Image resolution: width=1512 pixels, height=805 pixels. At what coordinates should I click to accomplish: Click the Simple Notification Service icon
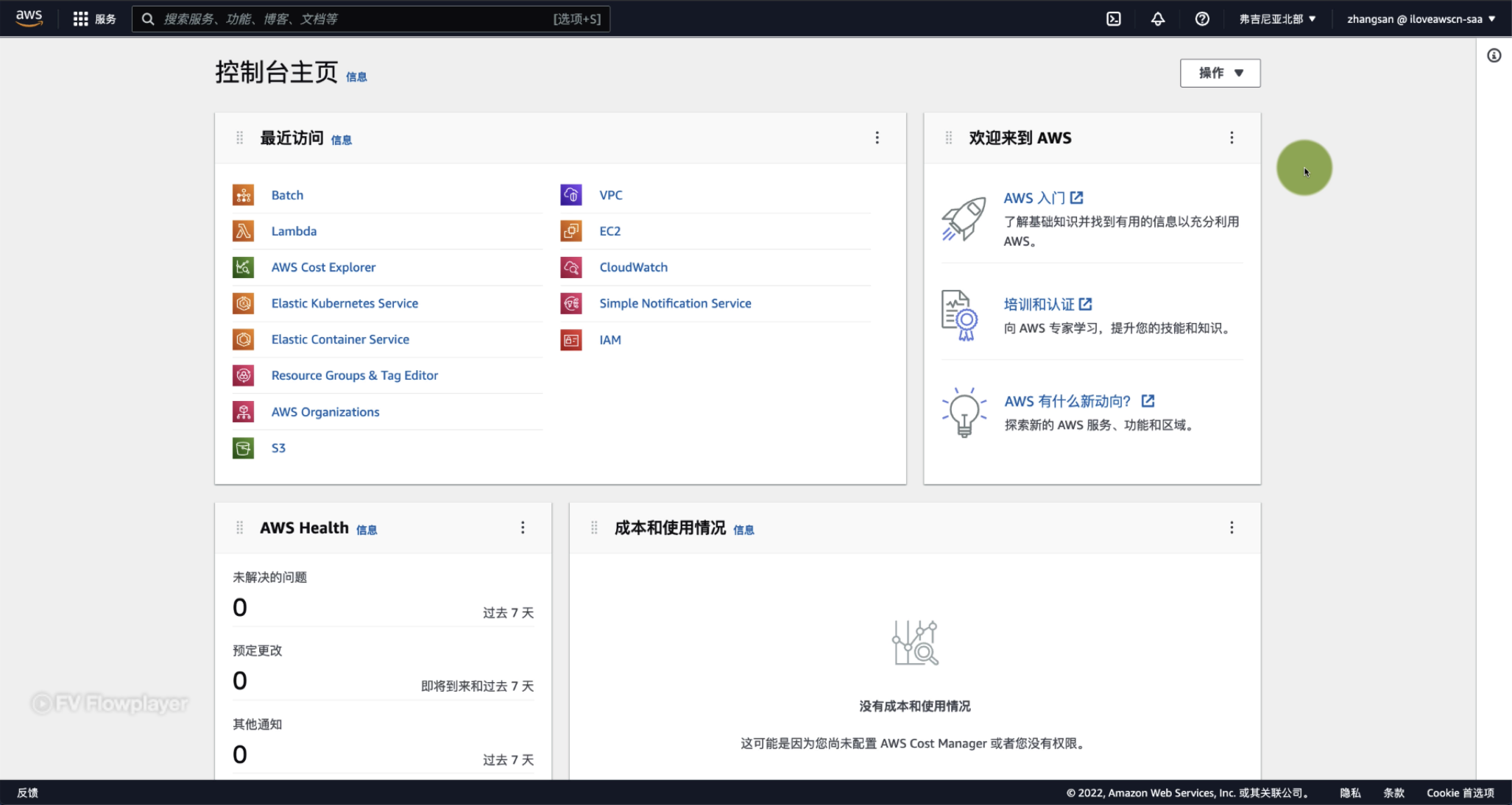coord(571,303)
